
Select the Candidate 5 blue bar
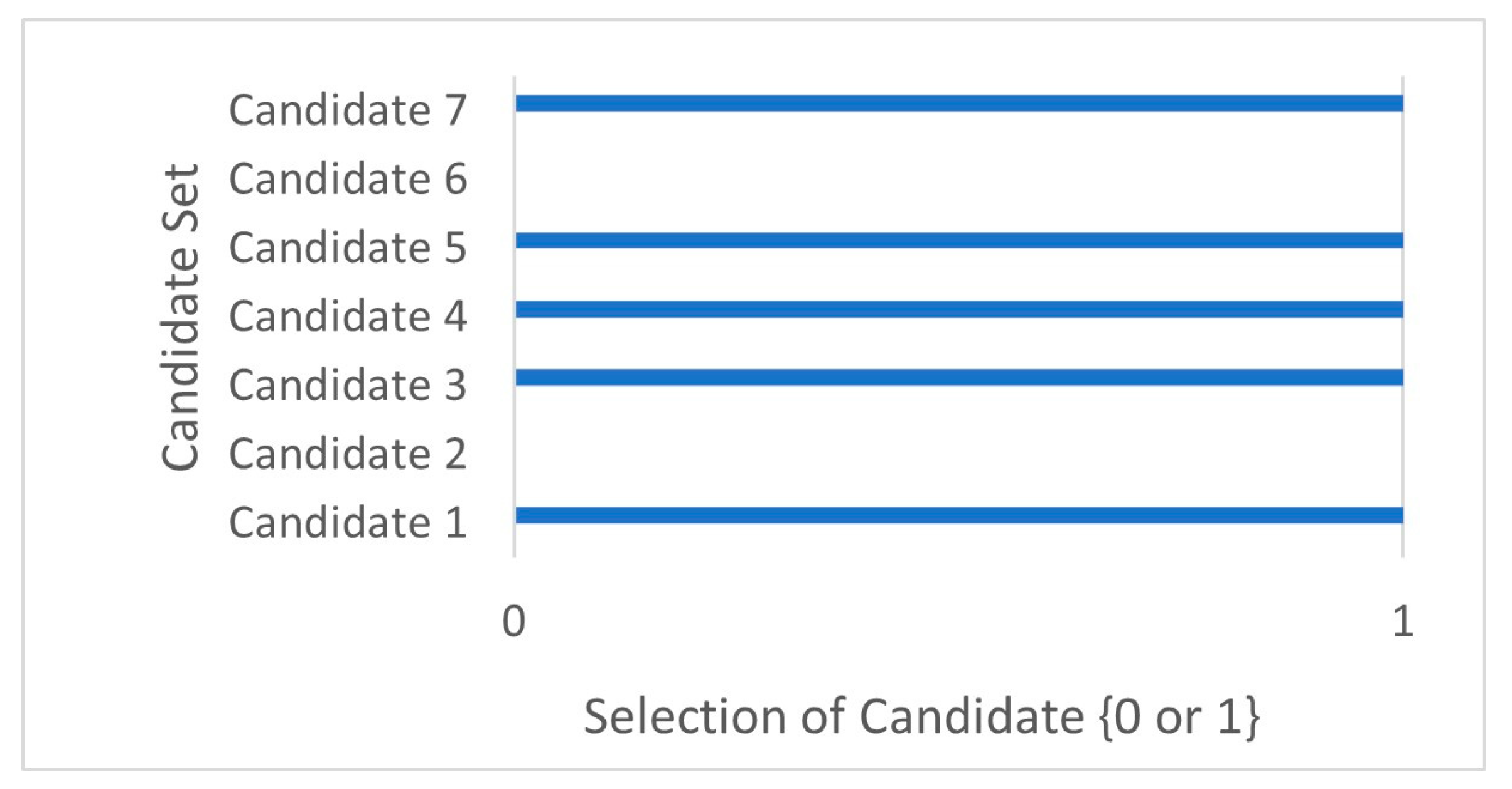958,240
